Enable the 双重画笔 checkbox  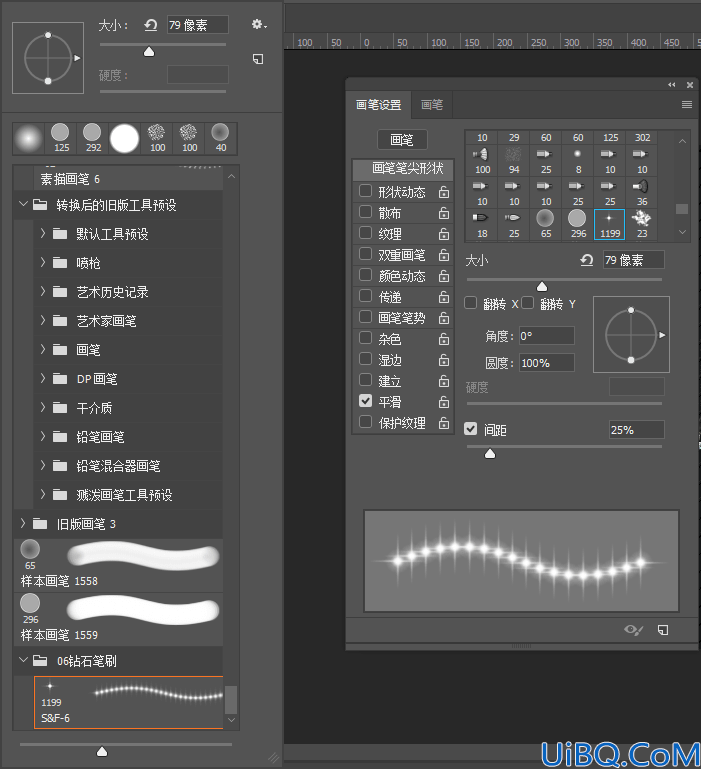pyautogui.click(x=365, y=254)
